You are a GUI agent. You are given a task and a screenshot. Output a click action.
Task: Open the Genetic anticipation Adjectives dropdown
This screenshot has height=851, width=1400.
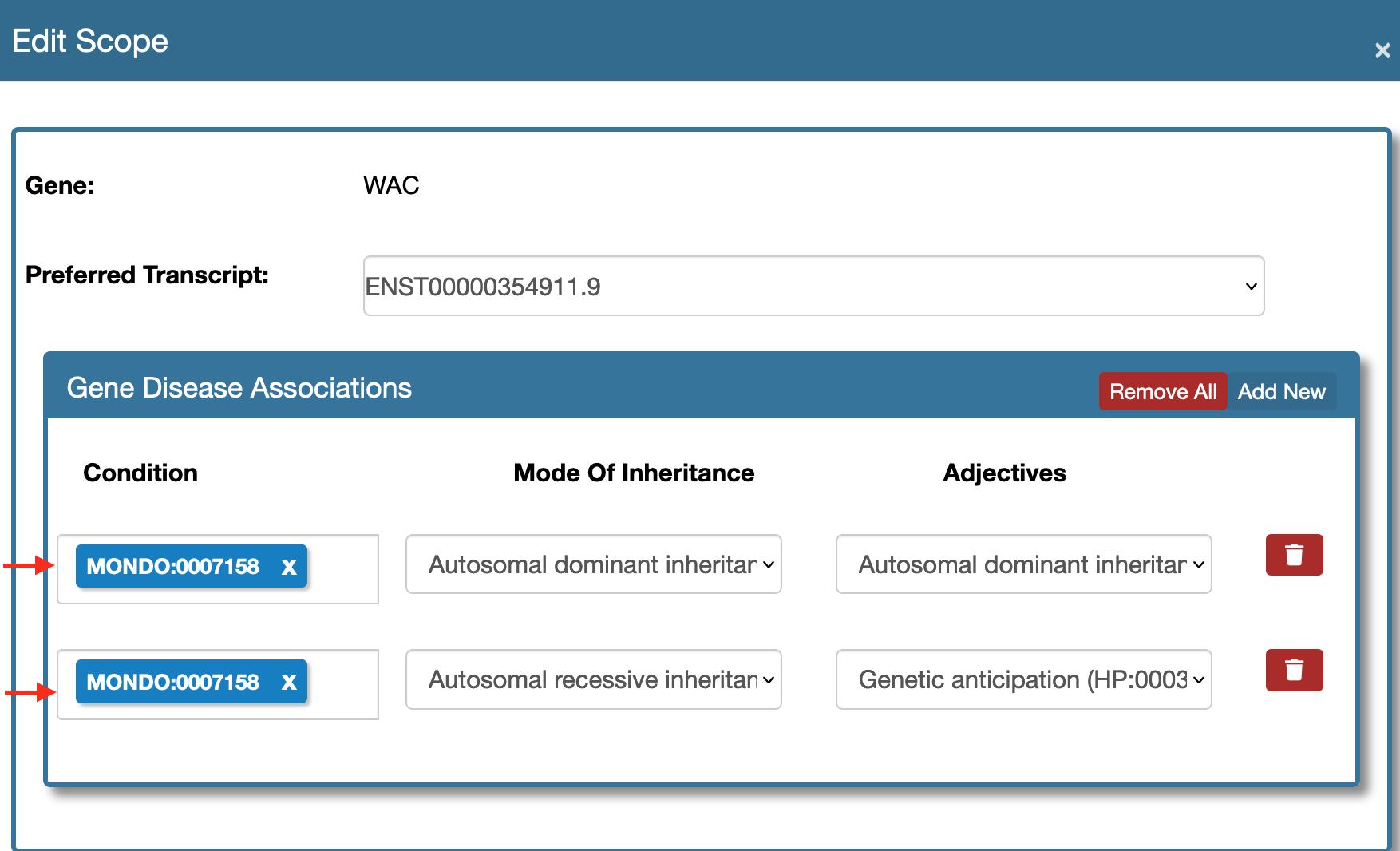[x=1023, y=679]
